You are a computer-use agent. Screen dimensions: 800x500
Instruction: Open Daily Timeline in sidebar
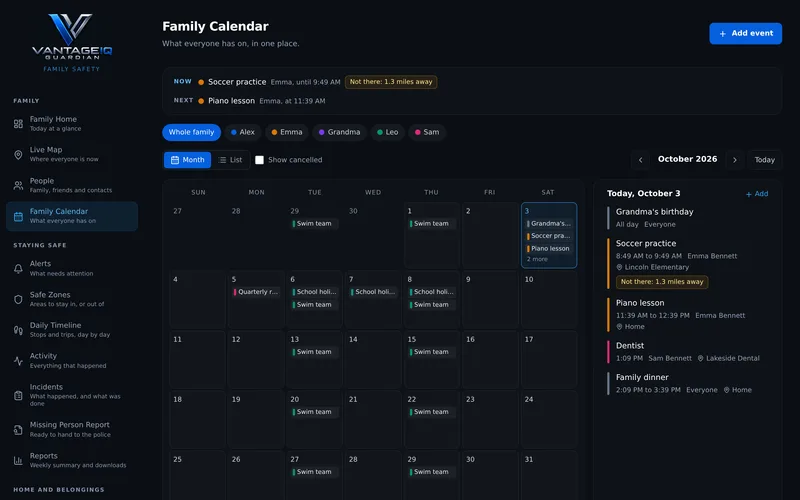pyautogui.click(x=72, y=330)
